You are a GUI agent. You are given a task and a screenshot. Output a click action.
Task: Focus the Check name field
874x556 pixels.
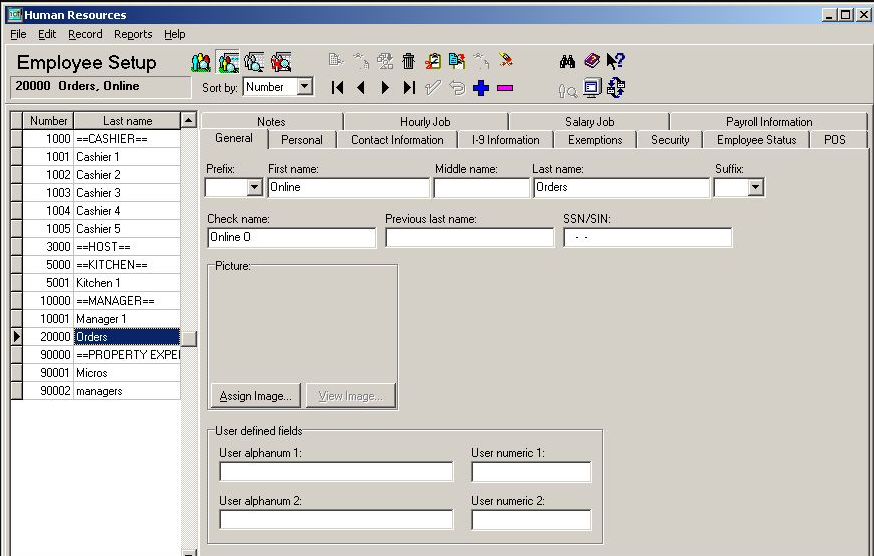(x=292, y=238)
